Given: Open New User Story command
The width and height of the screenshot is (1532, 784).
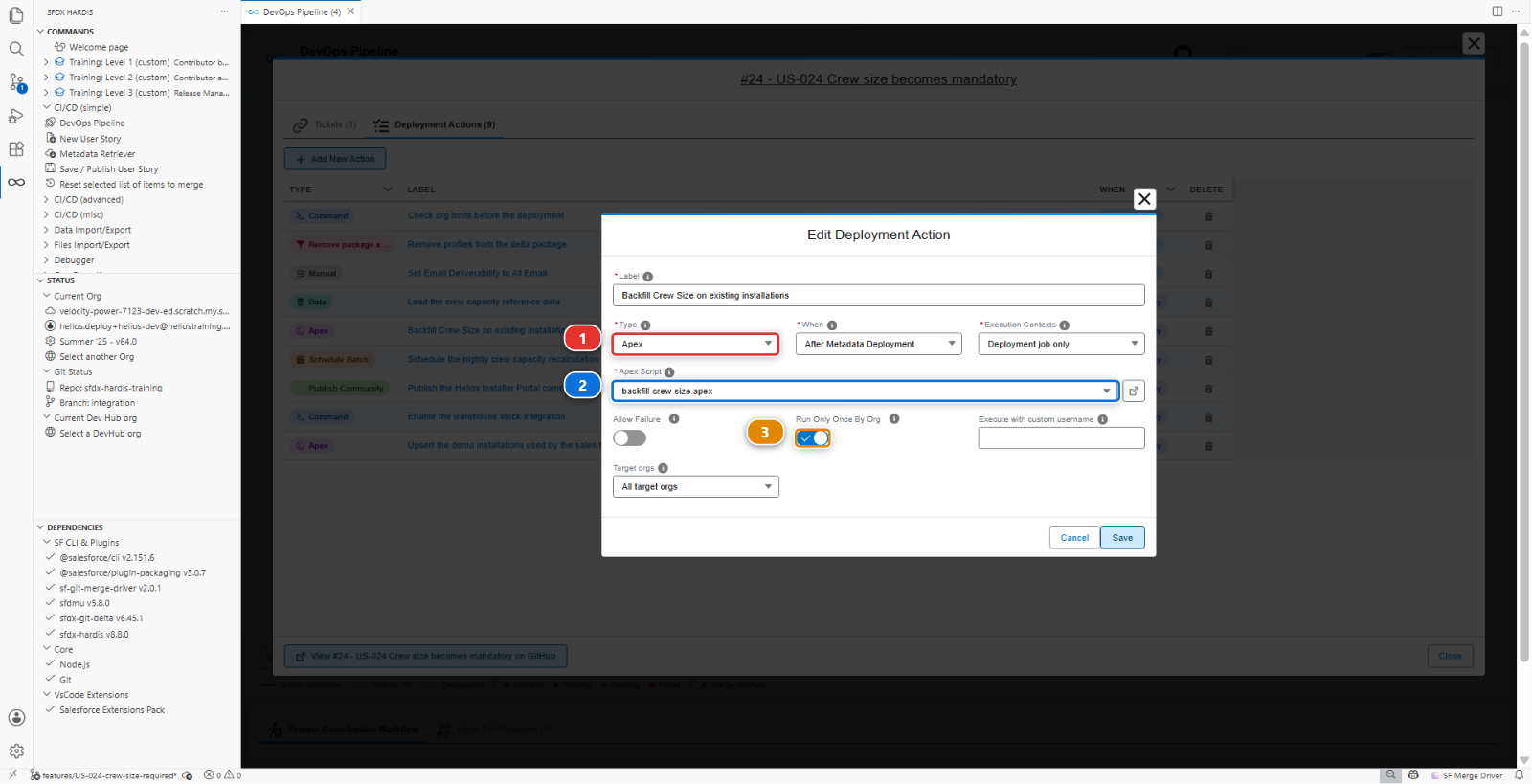Looking at the screenshot, I should 90,139.
